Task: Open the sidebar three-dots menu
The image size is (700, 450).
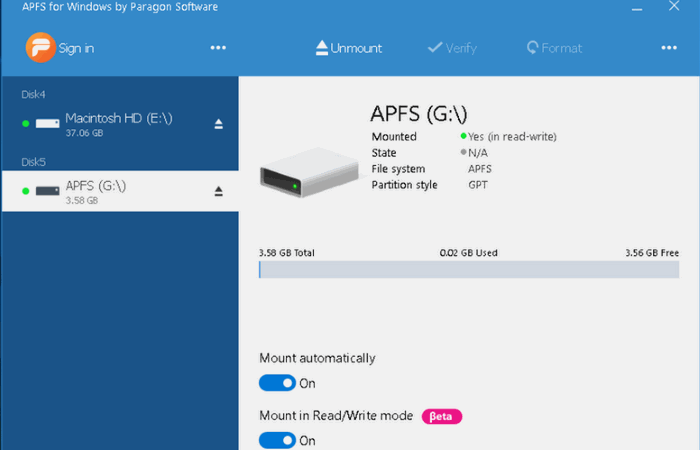Action: point(218,47)
